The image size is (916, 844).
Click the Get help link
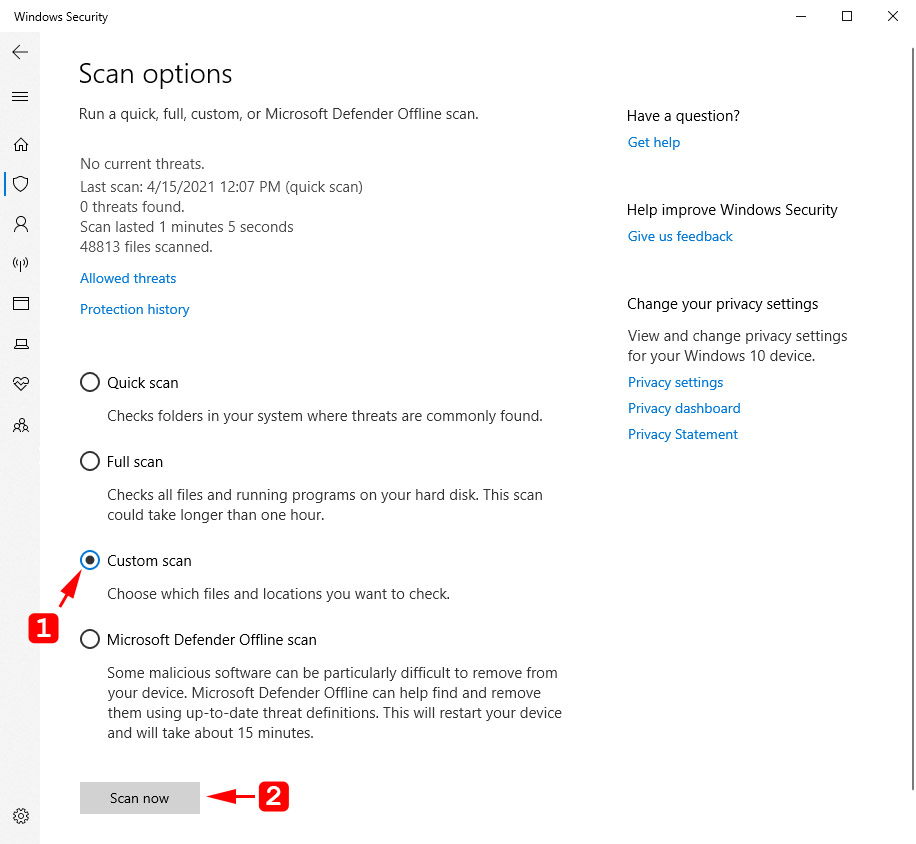tap(654, 143)
